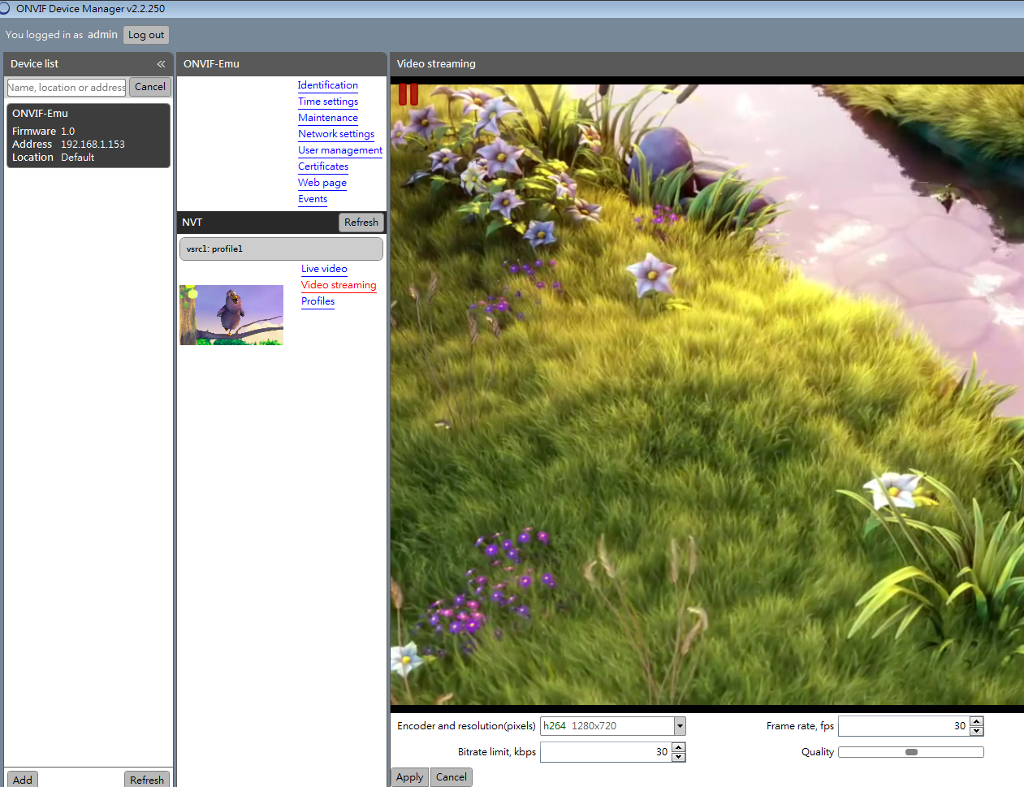Screen dimensions: 1024x787
Task: Collapse the Device list panel
Action: coord(161,64)
